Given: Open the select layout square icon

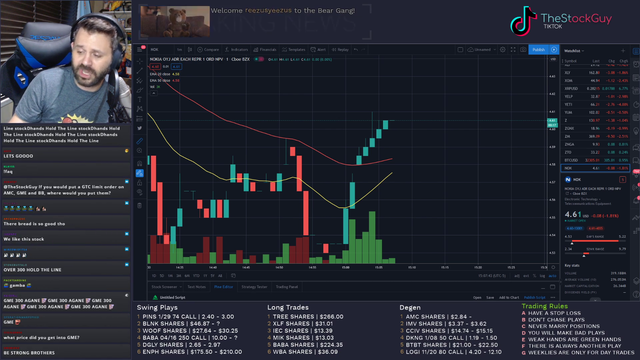Looking at the screenshot, I should [460, 49].
